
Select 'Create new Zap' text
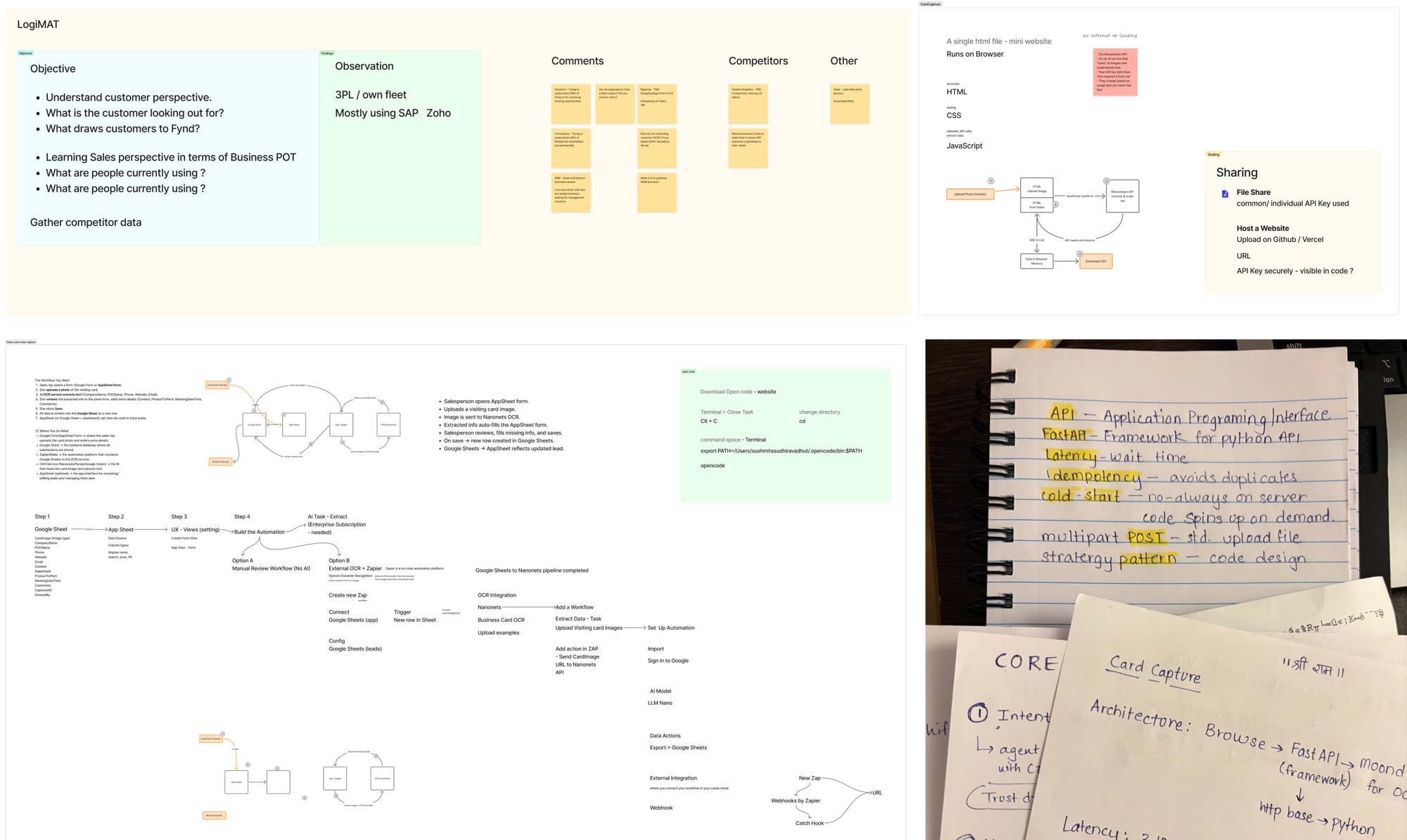348,595
